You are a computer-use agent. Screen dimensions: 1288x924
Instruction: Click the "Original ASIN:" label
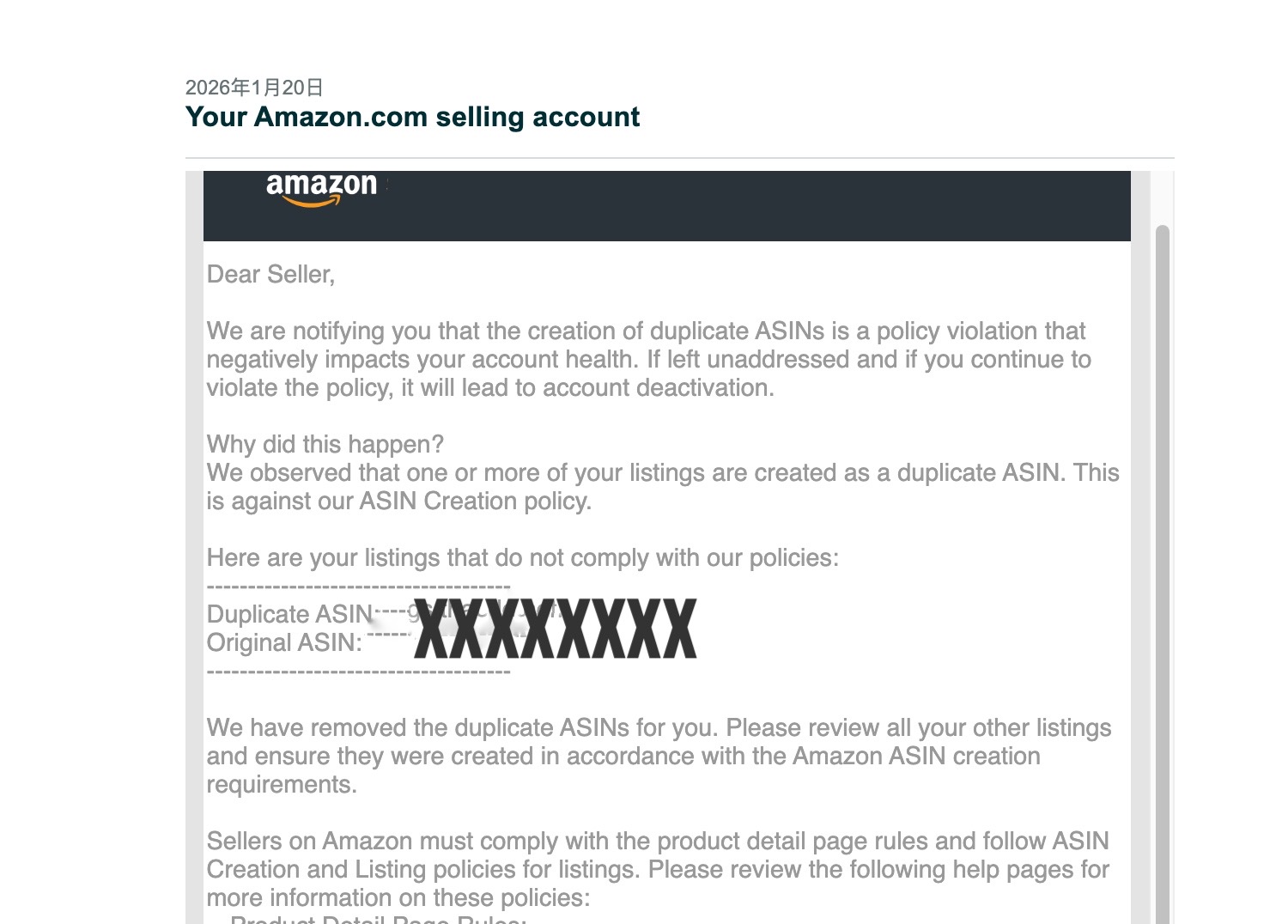click(284, 643)
